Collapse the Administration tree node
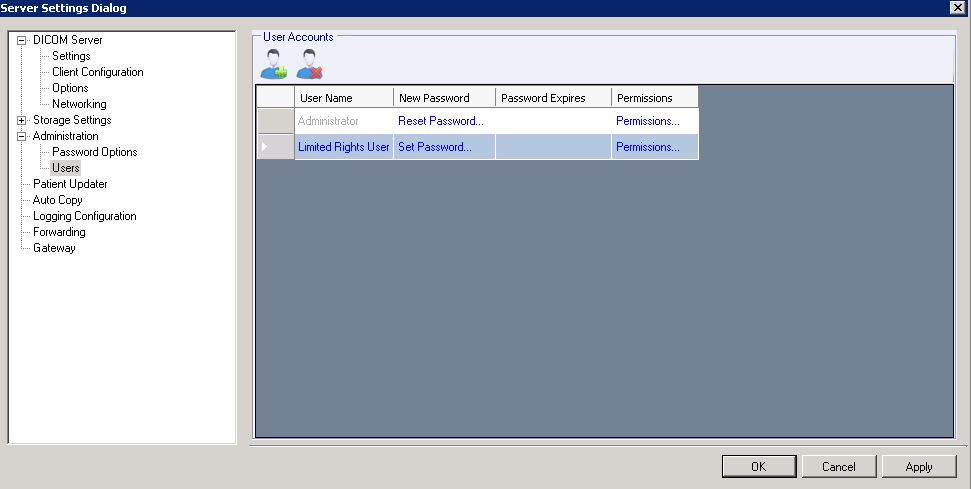971x489 pixels. click(22, 136)
